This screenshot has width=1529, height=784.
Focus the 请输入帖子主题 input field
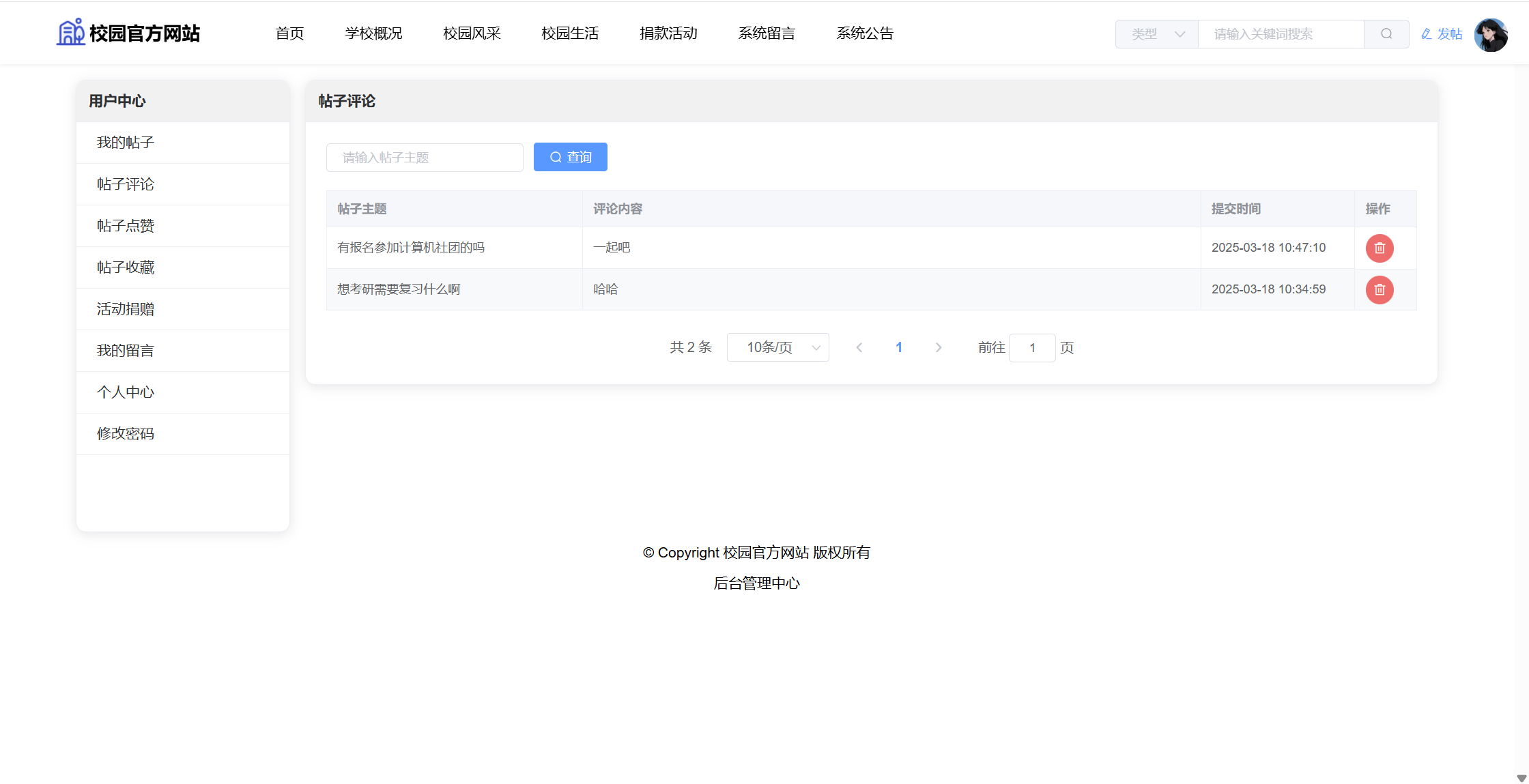425,158
